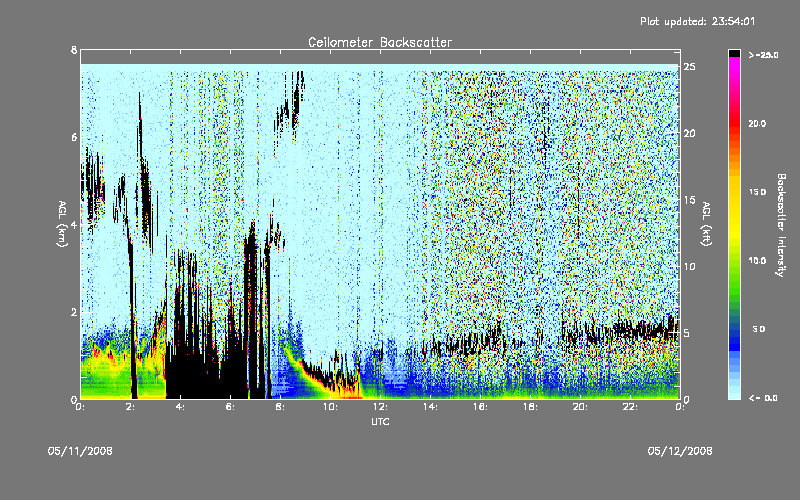Select the '20.0' colorbar label
This screenshot has width=800, height=500.
[x=758, y=123]
